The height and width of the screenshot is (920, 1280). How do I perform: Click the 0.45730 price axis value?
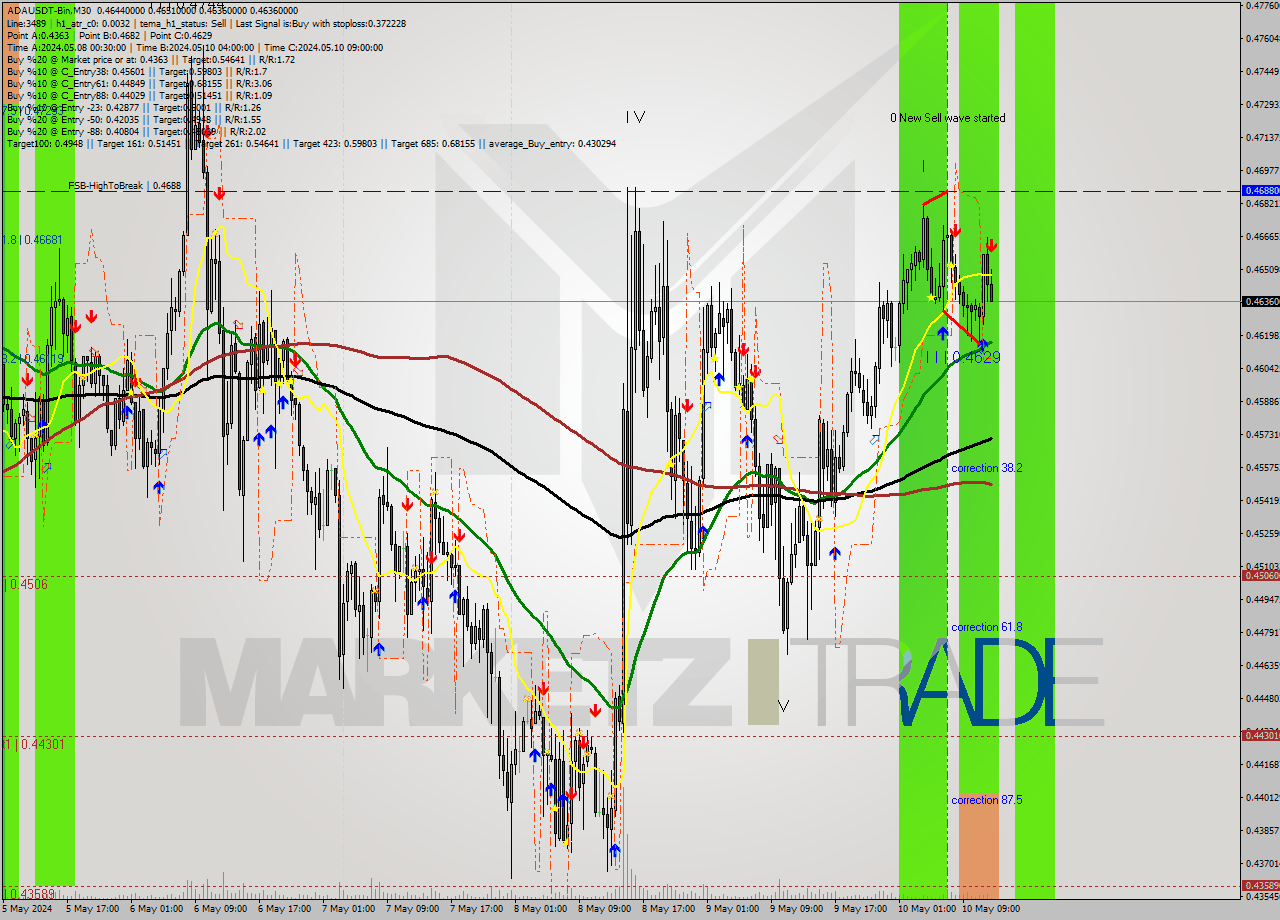click(1262, 434)
